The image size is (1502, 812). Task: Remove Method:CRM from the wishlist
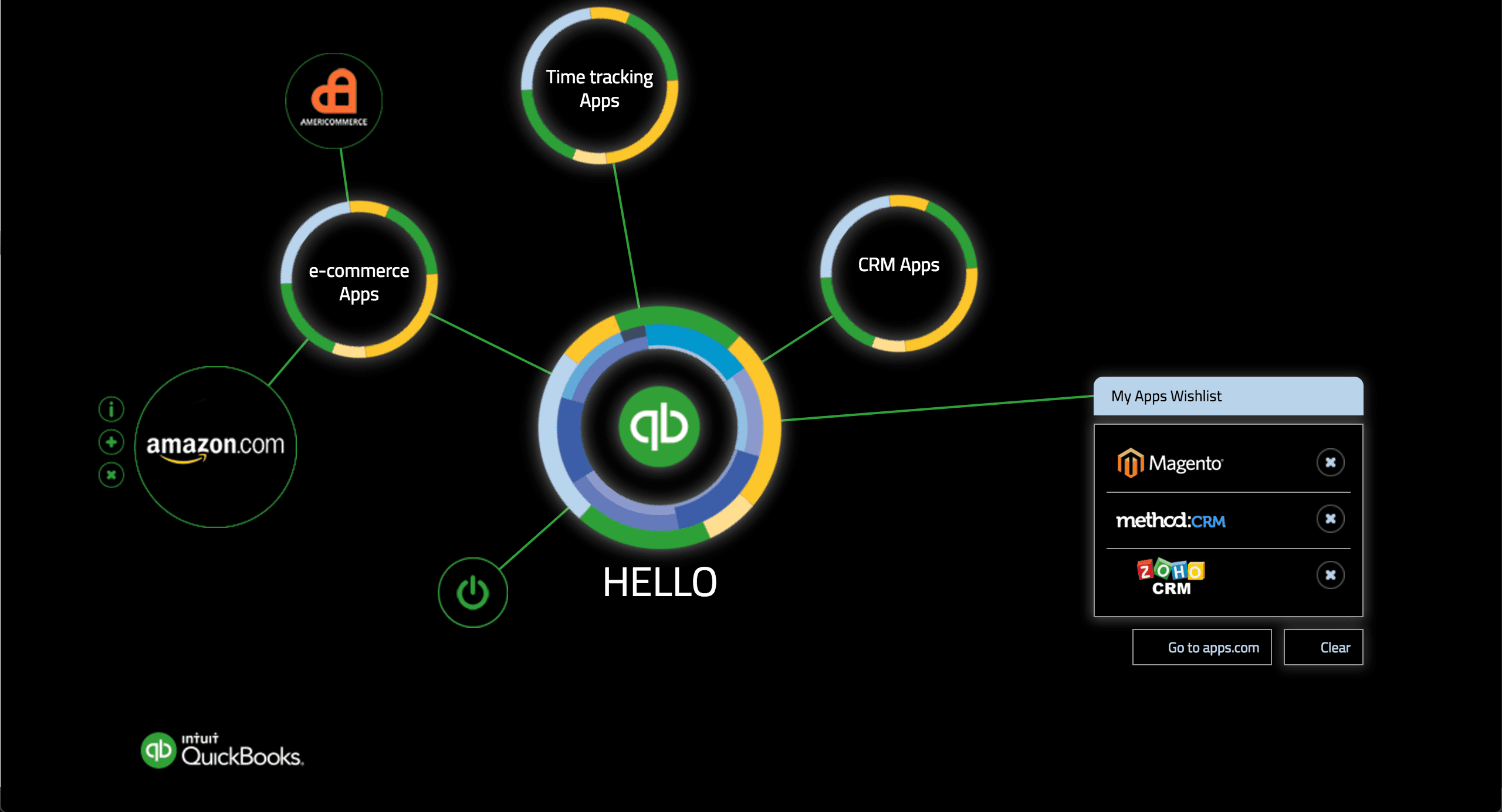(x=1331, y=519)
